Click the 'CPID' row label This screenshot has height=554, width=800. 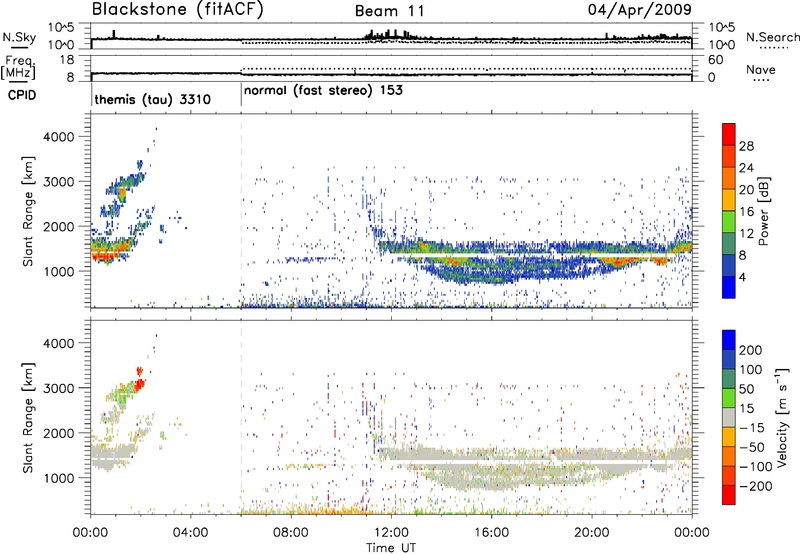coord(22,95)
